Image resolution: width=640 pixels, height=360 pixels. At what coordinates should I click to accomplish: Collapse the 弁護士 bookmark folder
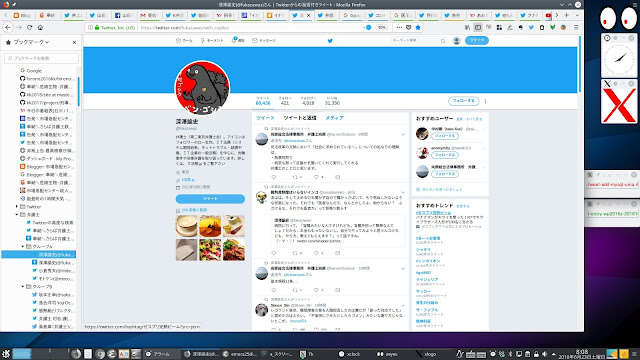17,215
